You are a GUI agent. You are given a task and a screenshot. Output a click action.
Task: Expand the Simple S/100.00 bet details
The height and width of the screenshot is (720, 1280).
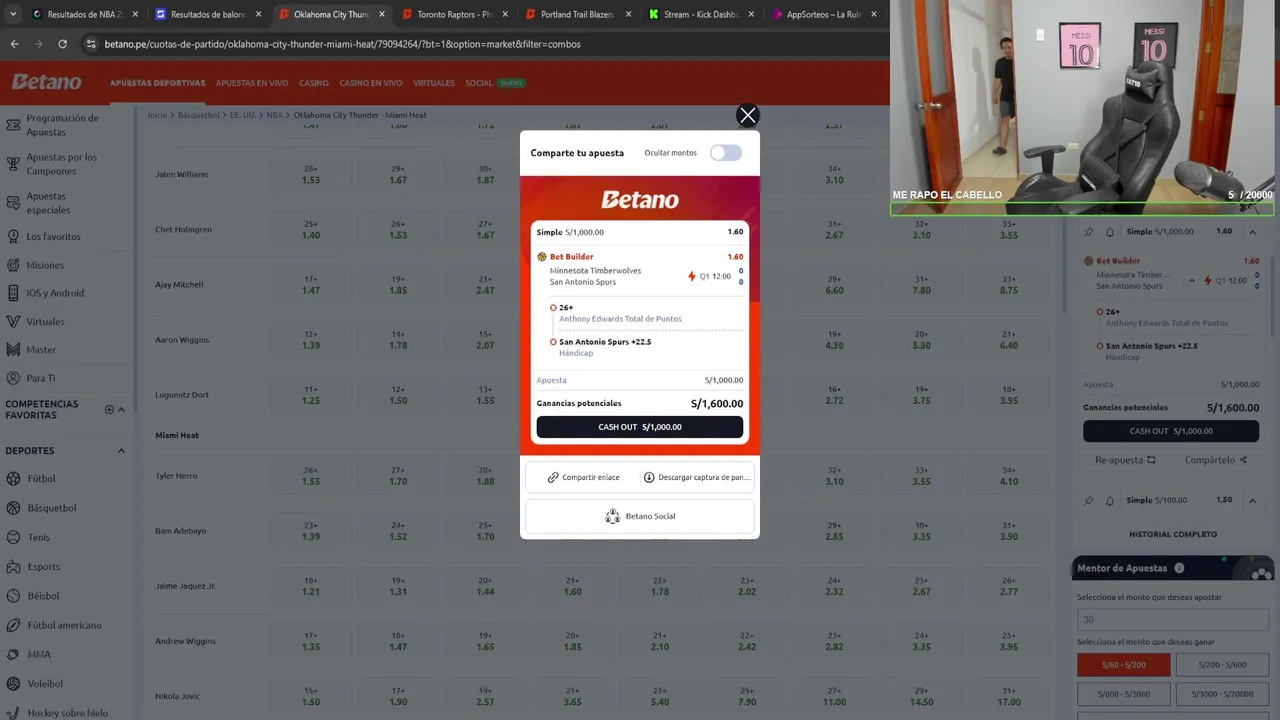coord(1252,500)
